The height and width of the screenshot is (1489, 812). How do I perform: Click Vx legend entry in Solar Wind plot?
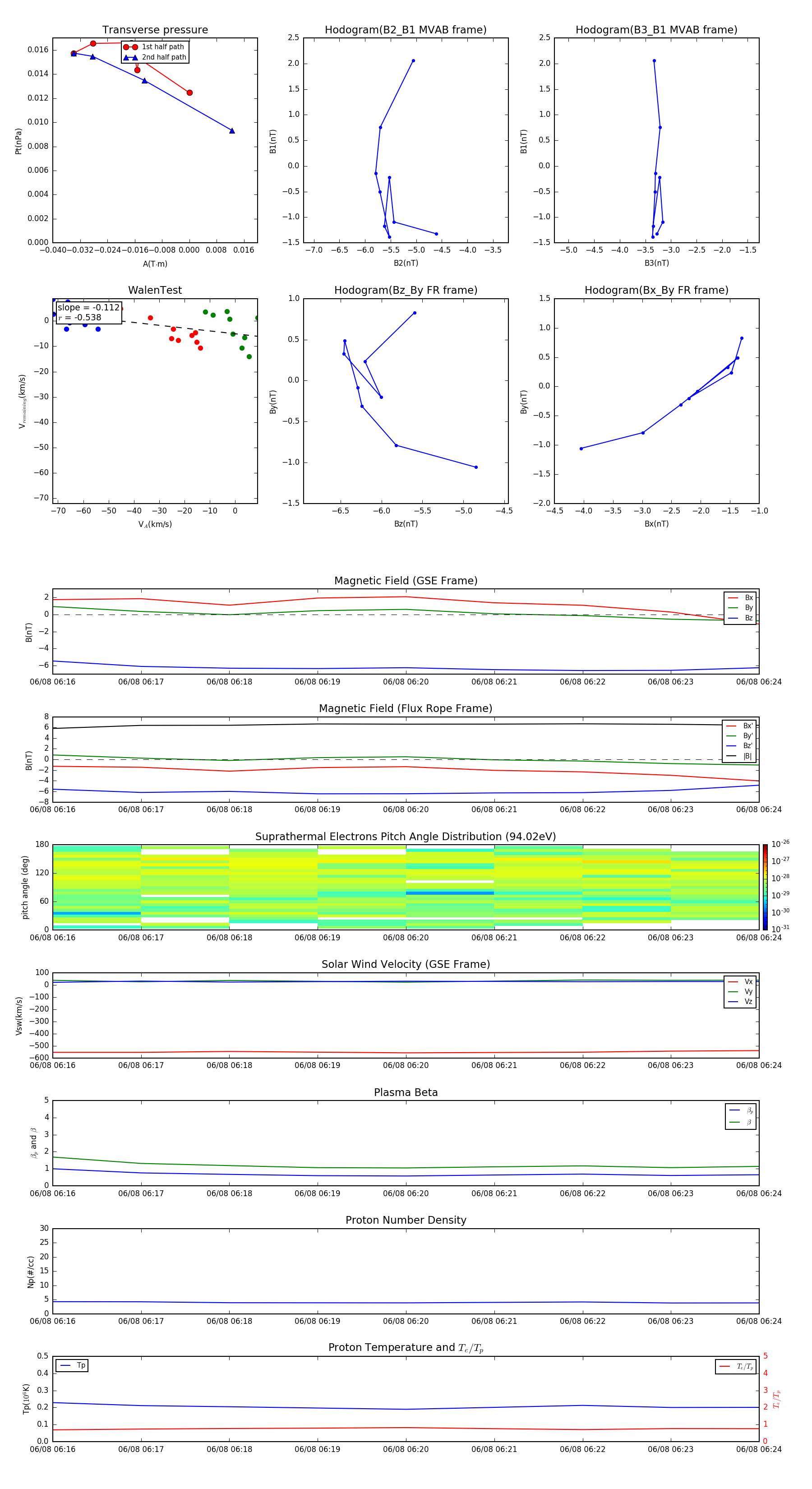pyautogui.click(x=740, y=981)
